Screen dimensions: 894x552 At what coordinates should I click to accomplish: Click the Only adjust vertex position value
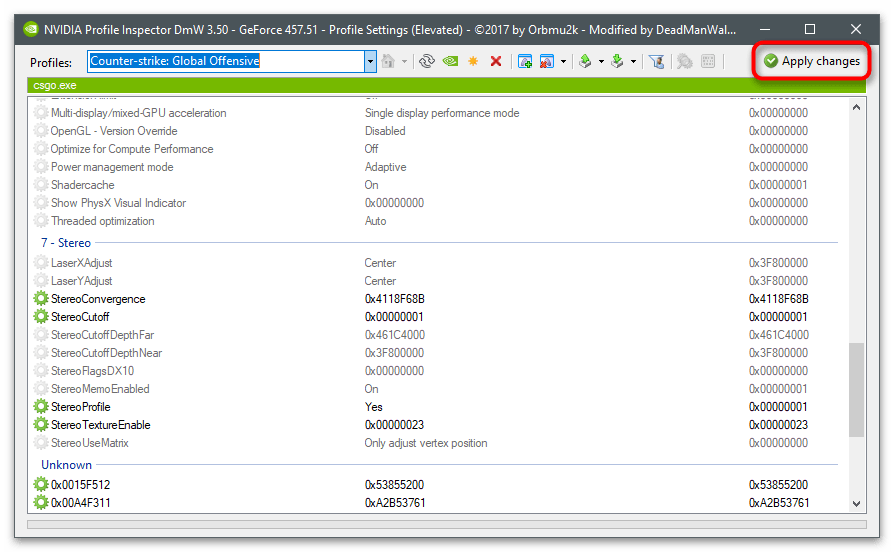(x=426, y=443)
